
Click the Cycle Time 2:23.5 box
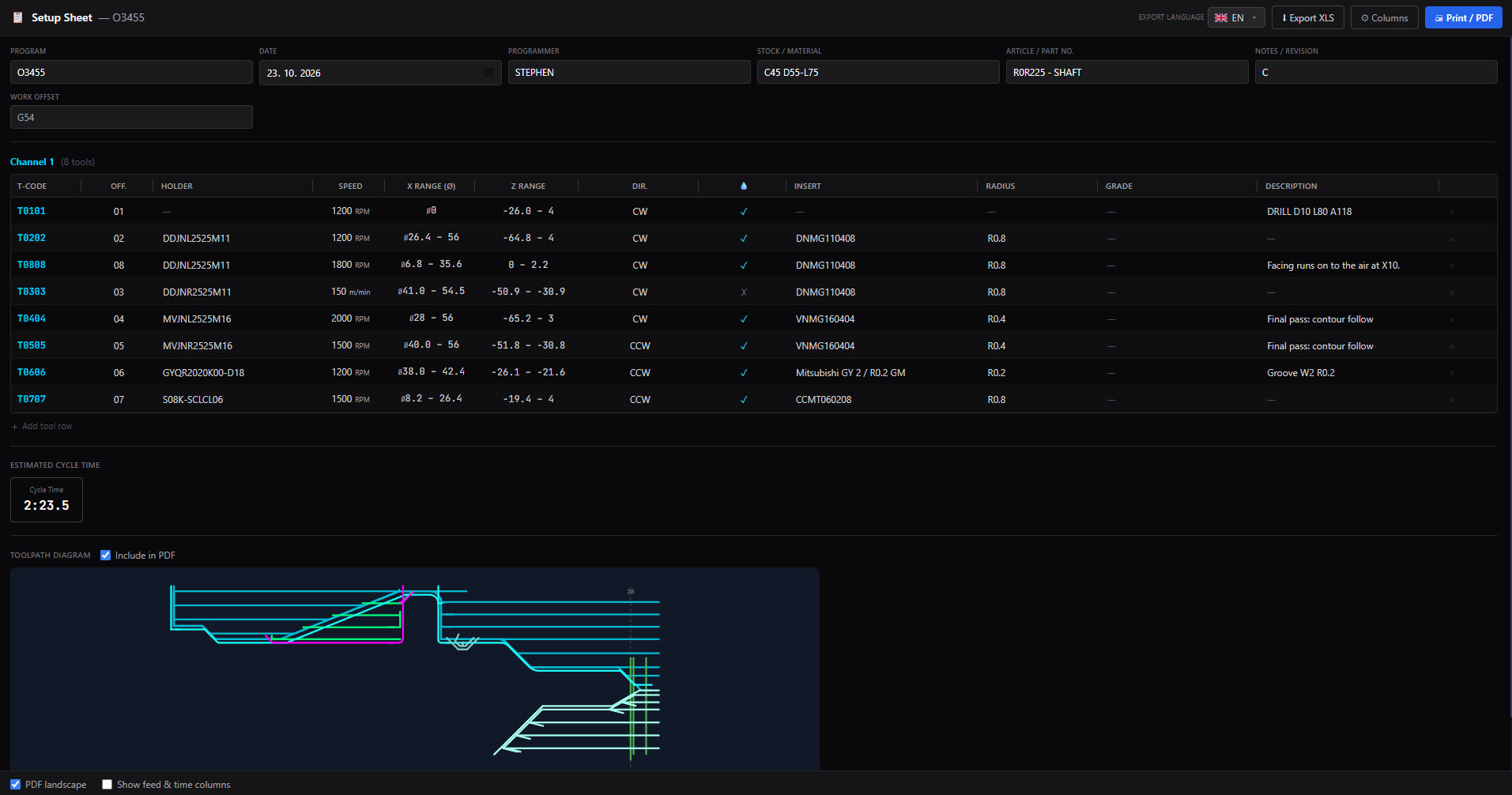[47, 499]
